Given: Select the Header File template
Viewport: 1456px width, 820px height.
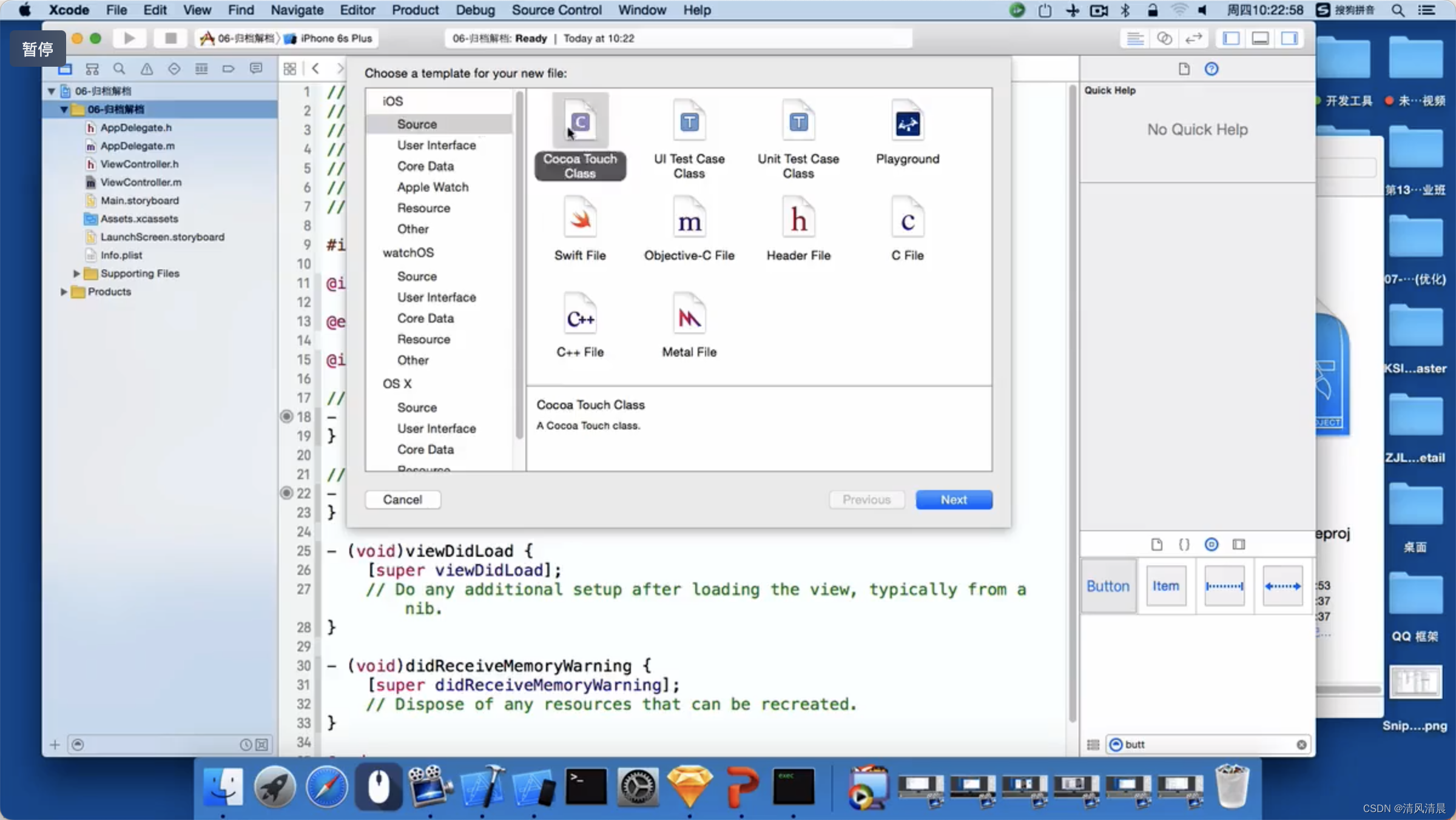Looking at the screenshot, I should tap(797, 230).
